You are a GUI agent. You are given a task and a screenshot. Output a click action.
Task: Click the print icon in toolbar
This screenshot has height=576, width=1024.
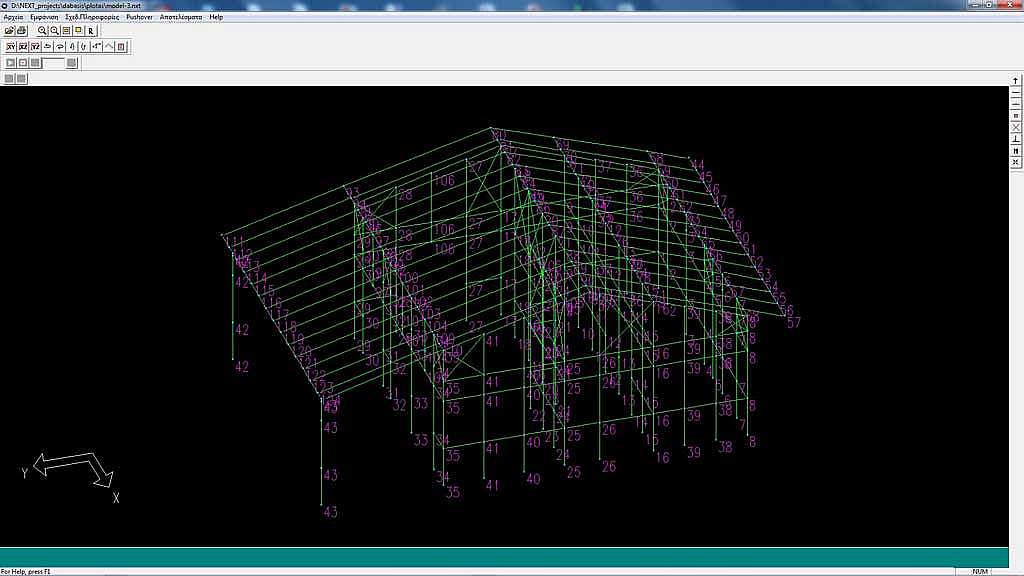[x=22, y=31]
